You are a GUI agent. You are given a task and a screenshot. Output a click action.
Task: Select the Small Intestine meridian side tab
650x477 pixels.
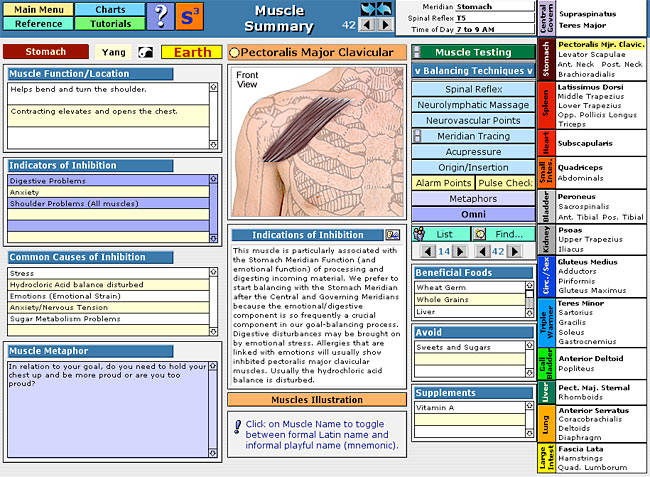[546, 172]
